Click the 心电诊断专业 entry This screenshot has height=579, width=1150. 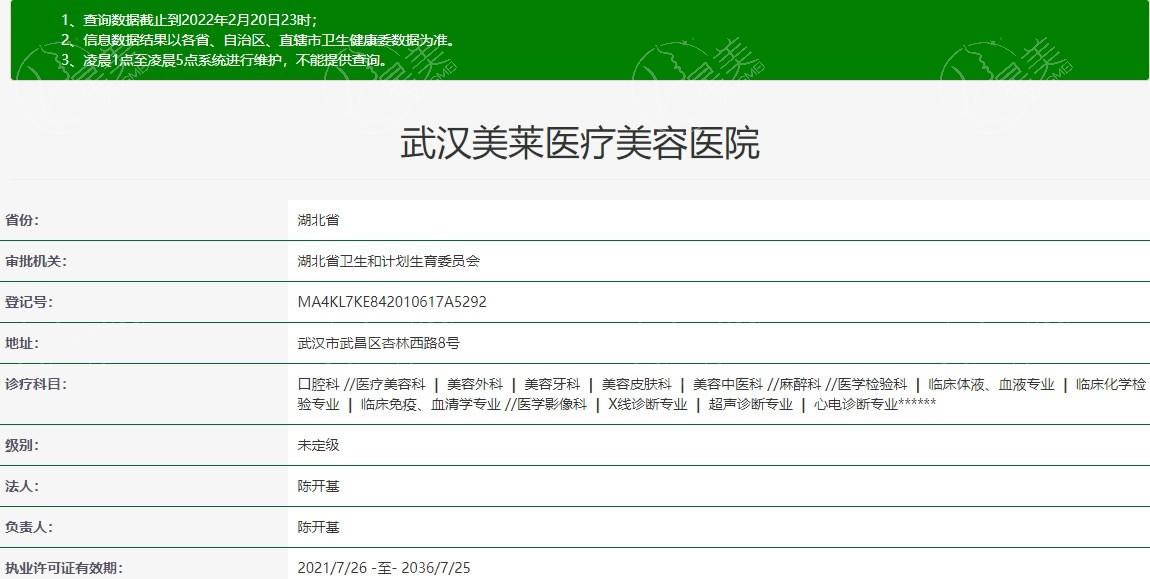coord(856,404)
